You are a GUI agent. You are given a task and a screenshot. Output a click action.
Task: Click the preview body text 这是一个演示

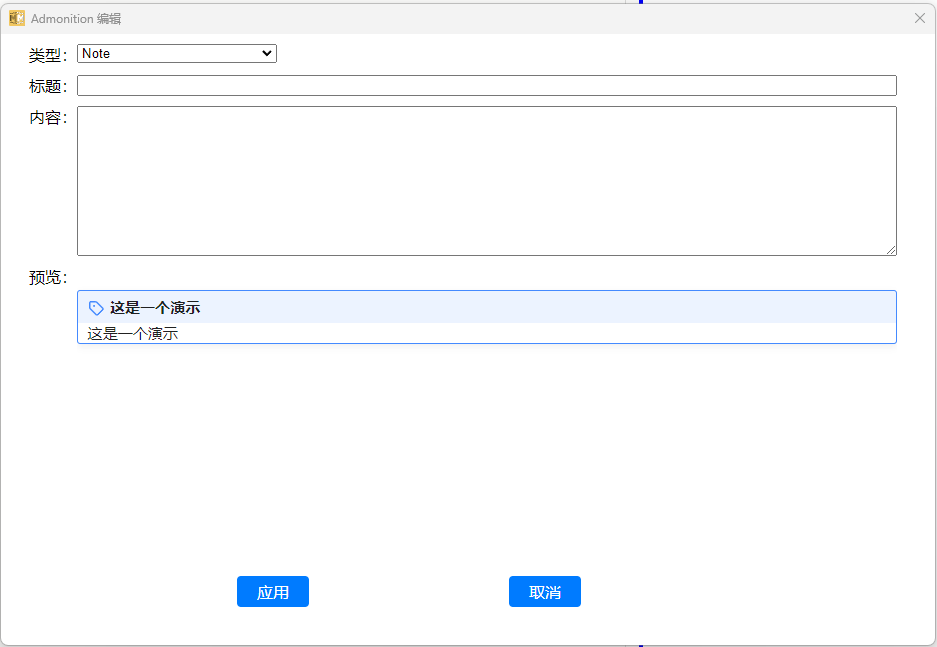click(133, 334)
